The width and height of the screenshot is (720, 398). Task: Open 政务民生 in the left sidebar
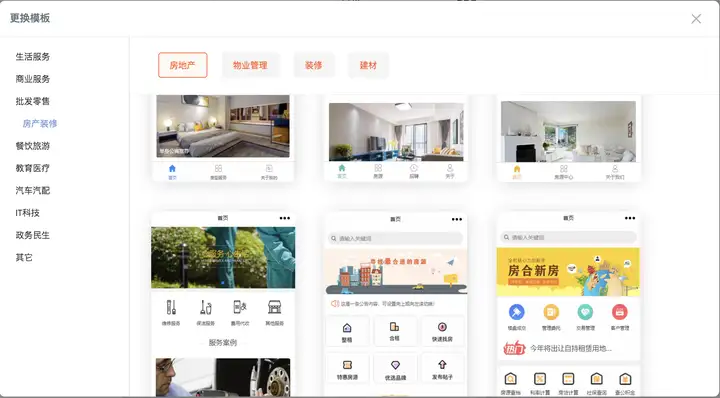pyautogui.click(x=33, y=235)
